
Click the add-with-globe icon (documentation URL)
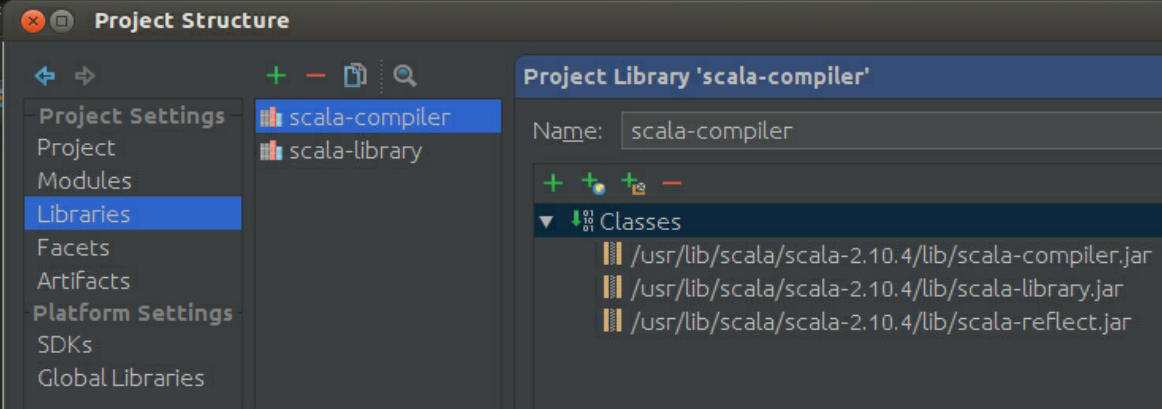point(593,184)
